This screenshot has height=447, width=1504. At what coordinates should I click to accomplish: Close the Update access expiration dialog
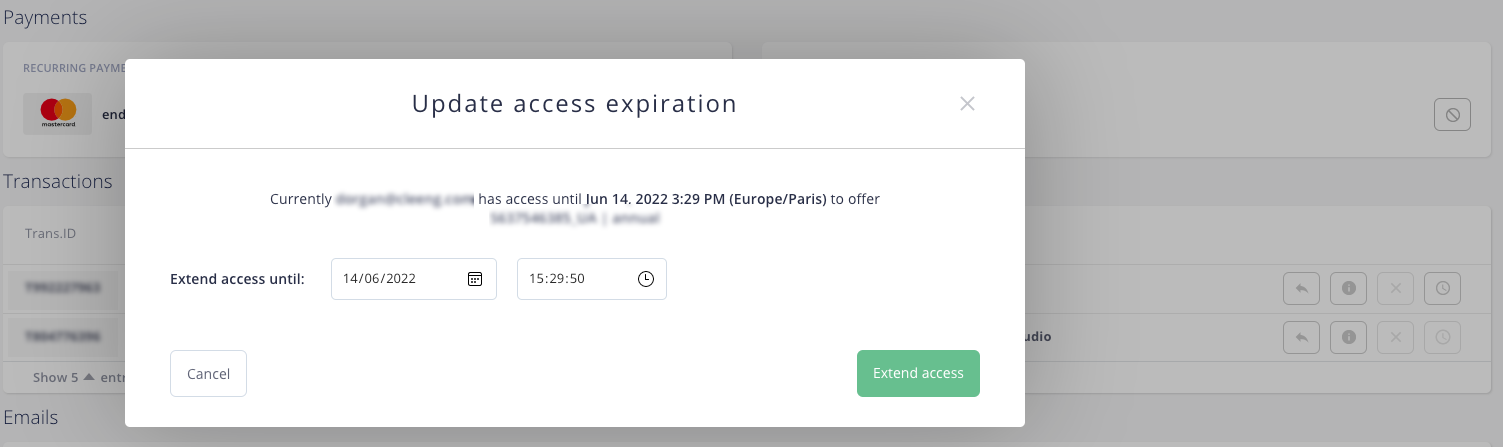point(967,104)
